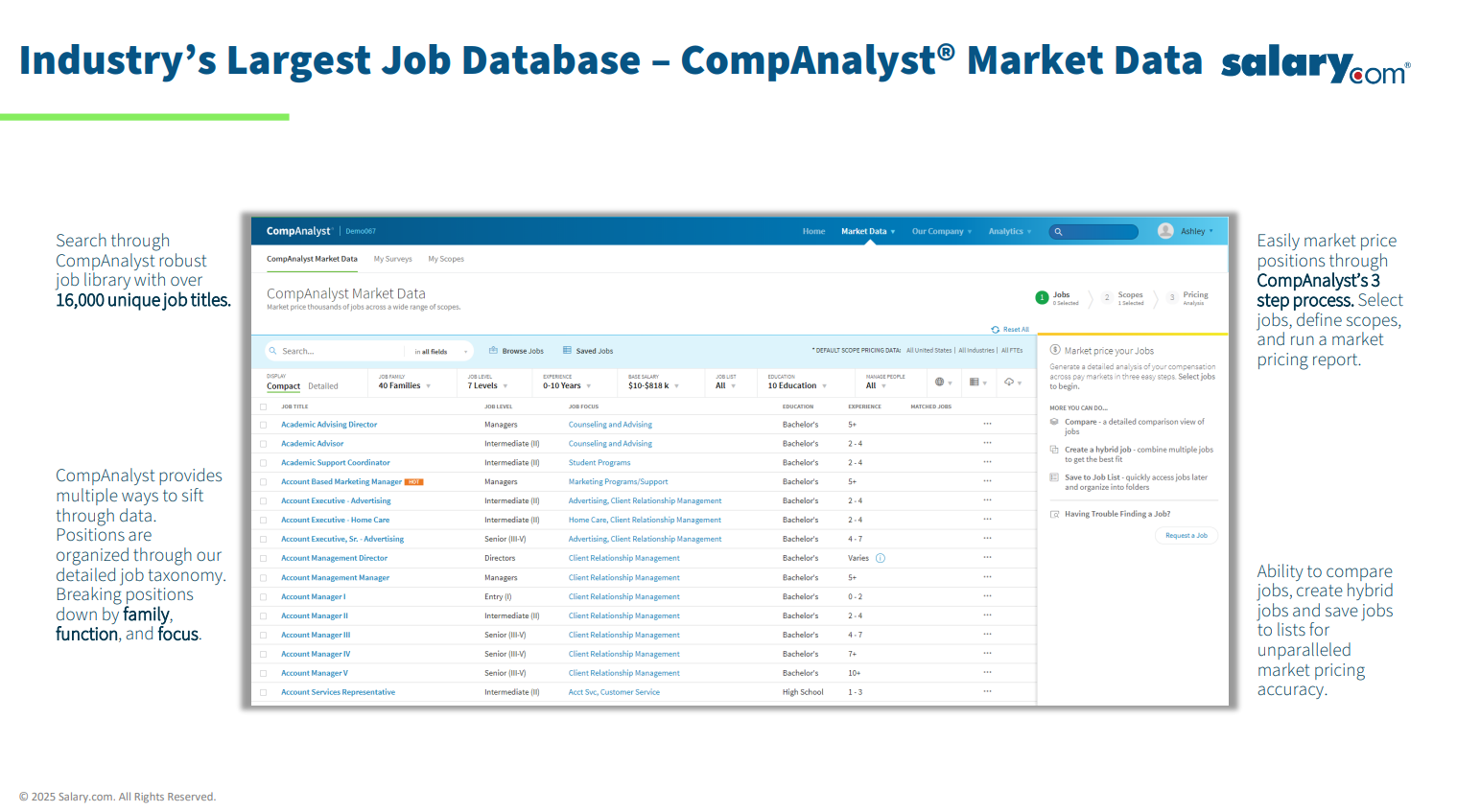Screen dimensions: 1457x812
Task: Click the cloud download icon
Action: [1009, 382]
